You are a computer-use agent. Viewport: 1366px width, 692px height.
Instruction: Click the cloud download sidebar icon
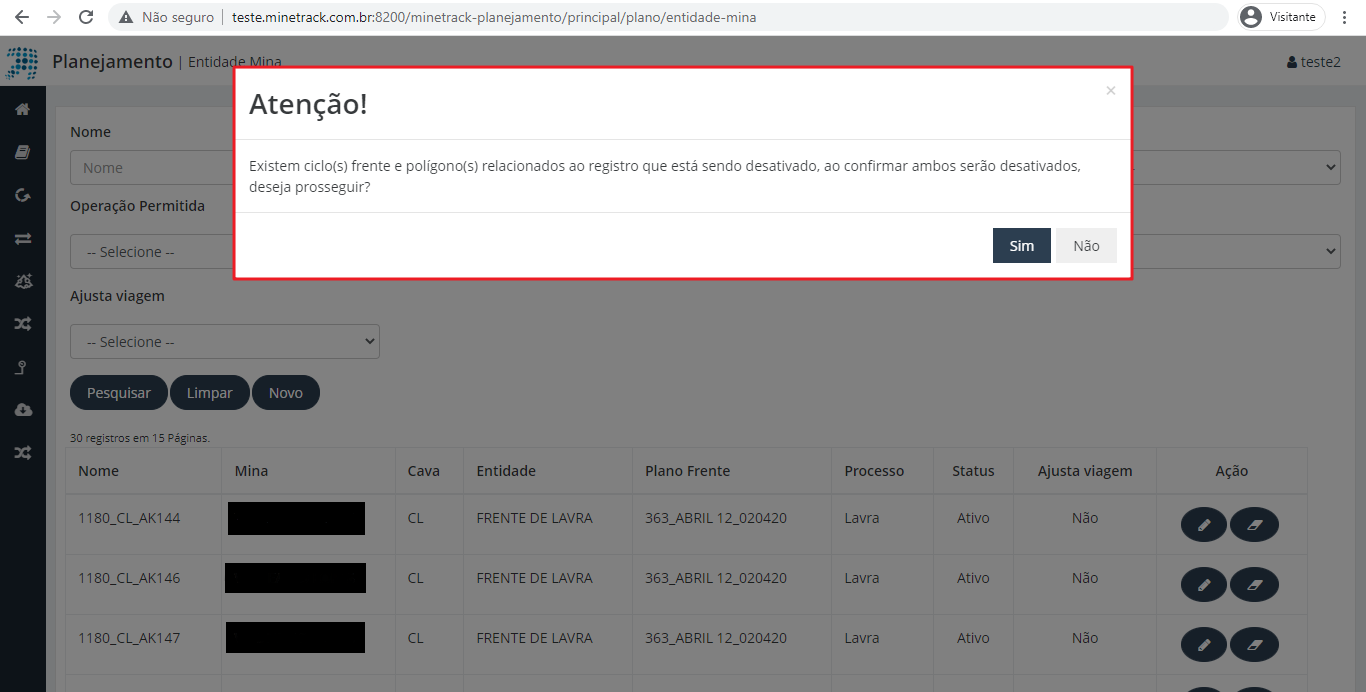click(x=22, y=410)
